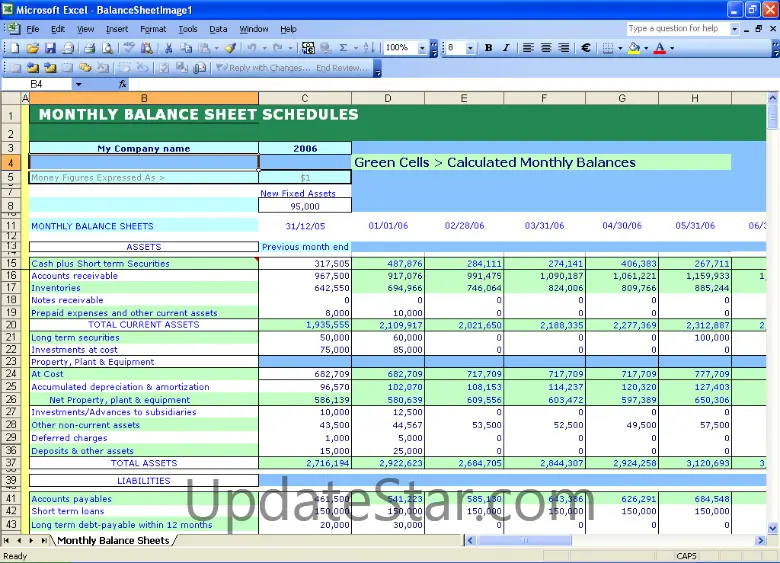Toggle Bold formatting
The height and width of the screenshot is (563, 780).
(x=488, y=48)
